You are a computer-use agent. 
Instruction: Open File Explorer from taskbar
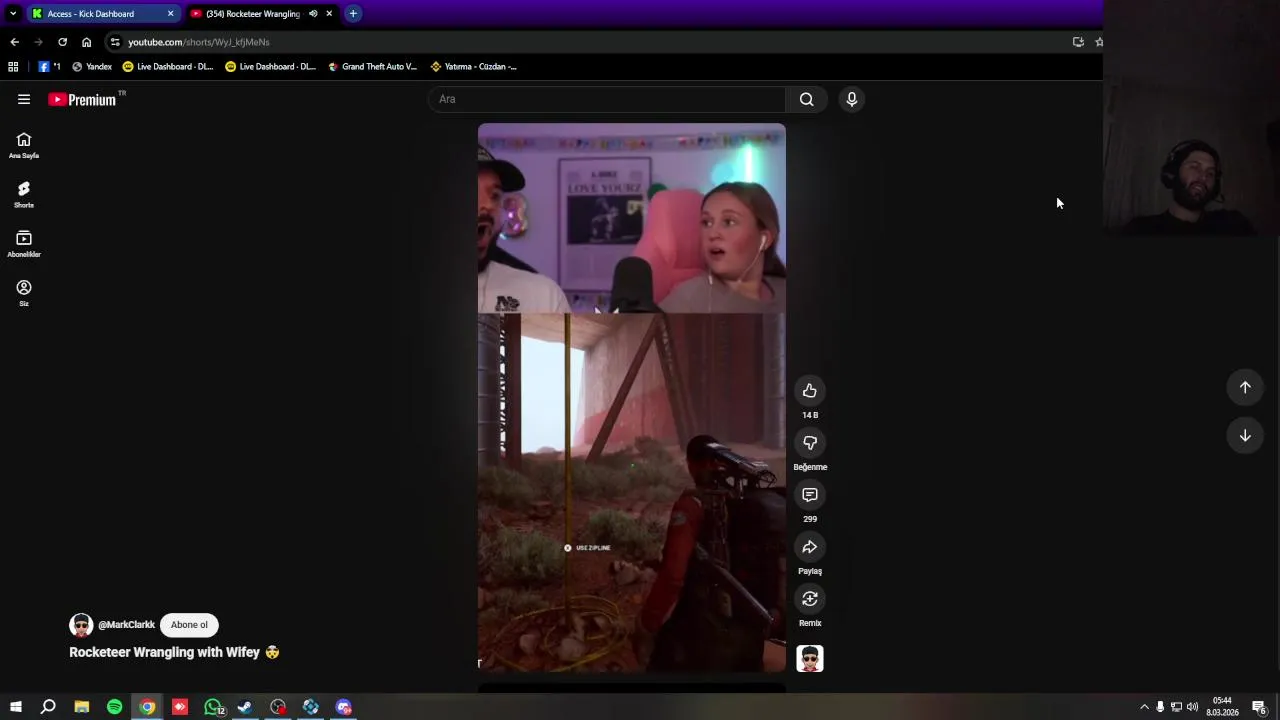point(82,707)
